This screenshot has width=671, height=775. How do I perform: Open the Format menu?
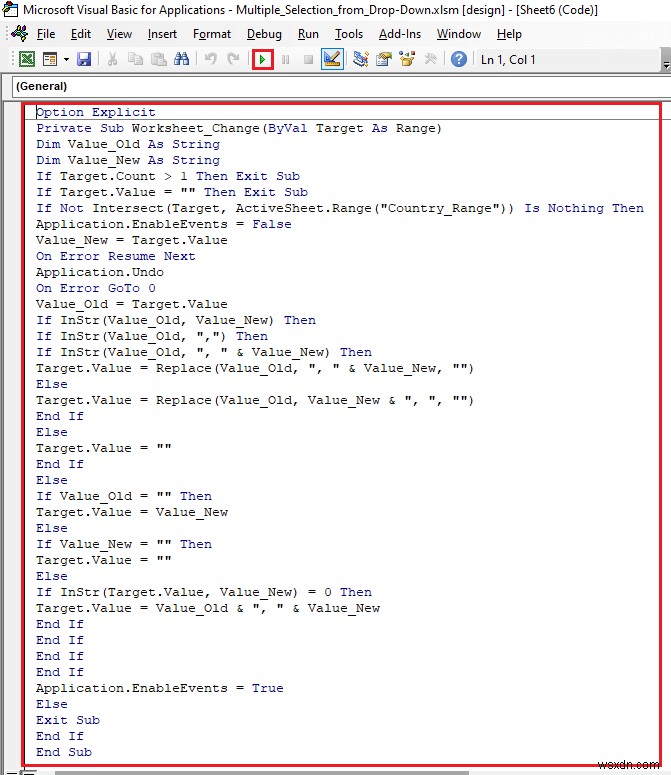click(x=212, y=34)
